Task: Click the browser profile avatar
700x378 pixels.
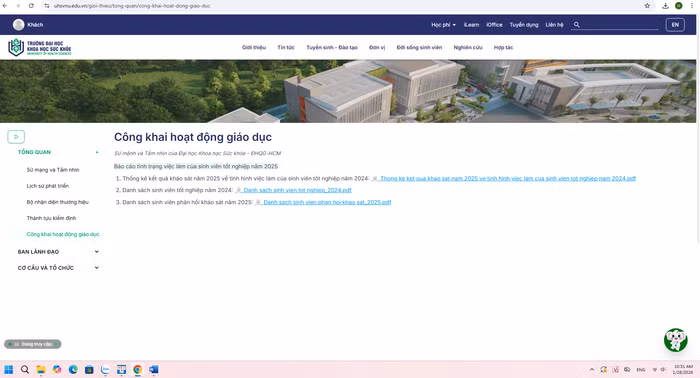Action: [x=679, y=6]
